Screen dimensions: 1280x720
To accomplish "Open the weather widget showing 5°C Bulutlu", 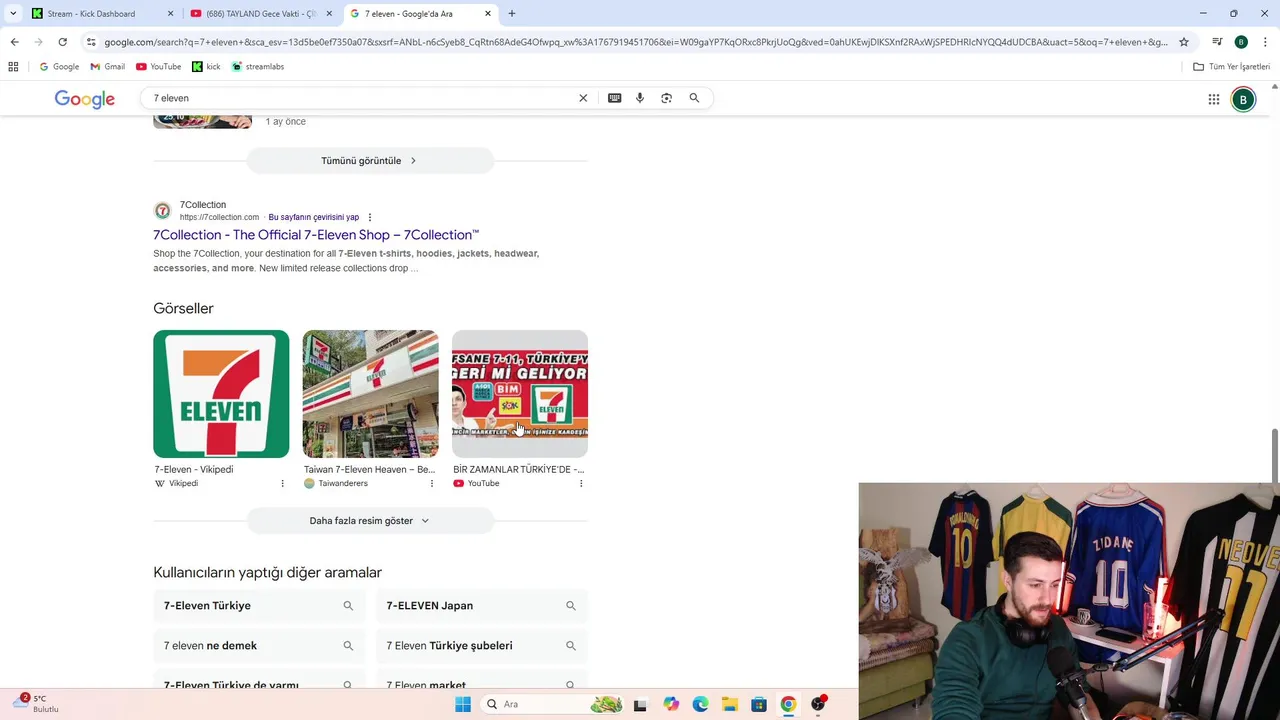I will tap(38, 704).
